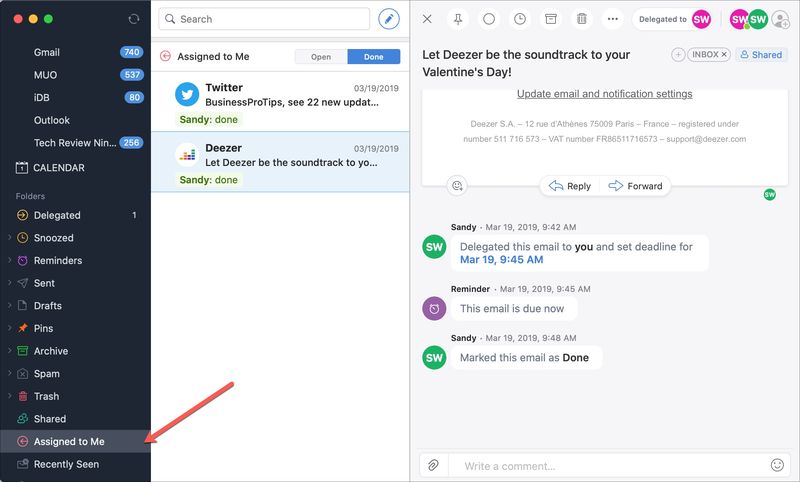Click the green SW avatar in toolbar
The image size is (800, 482).
(x=758, y=19)
